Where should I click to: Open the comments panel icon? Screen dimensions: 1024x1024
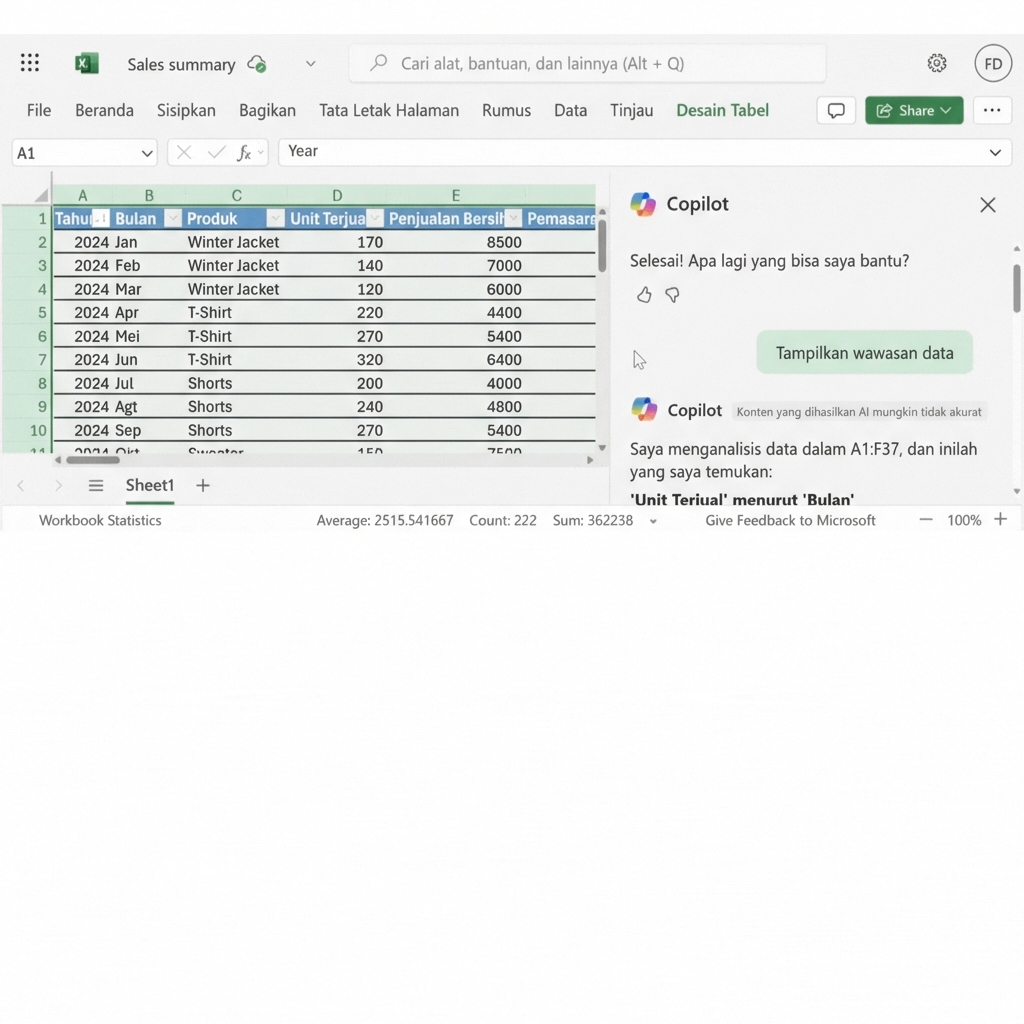[x=836, y=110]
